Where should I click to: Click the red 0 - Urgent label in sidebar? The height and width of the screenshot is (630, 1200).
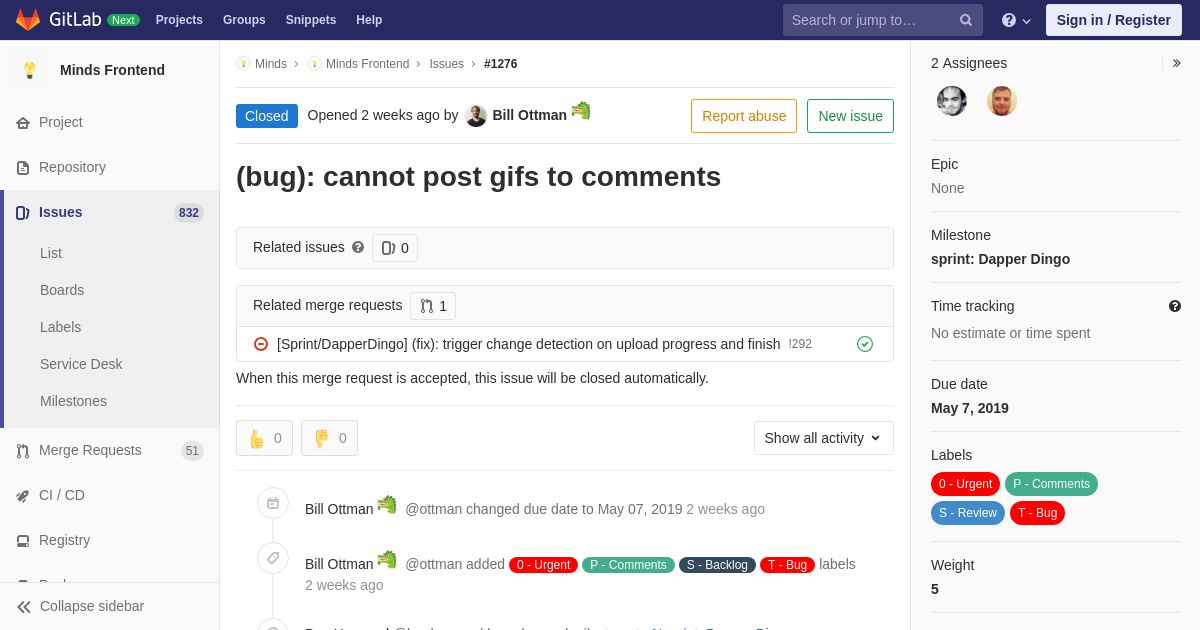point(965,484)
